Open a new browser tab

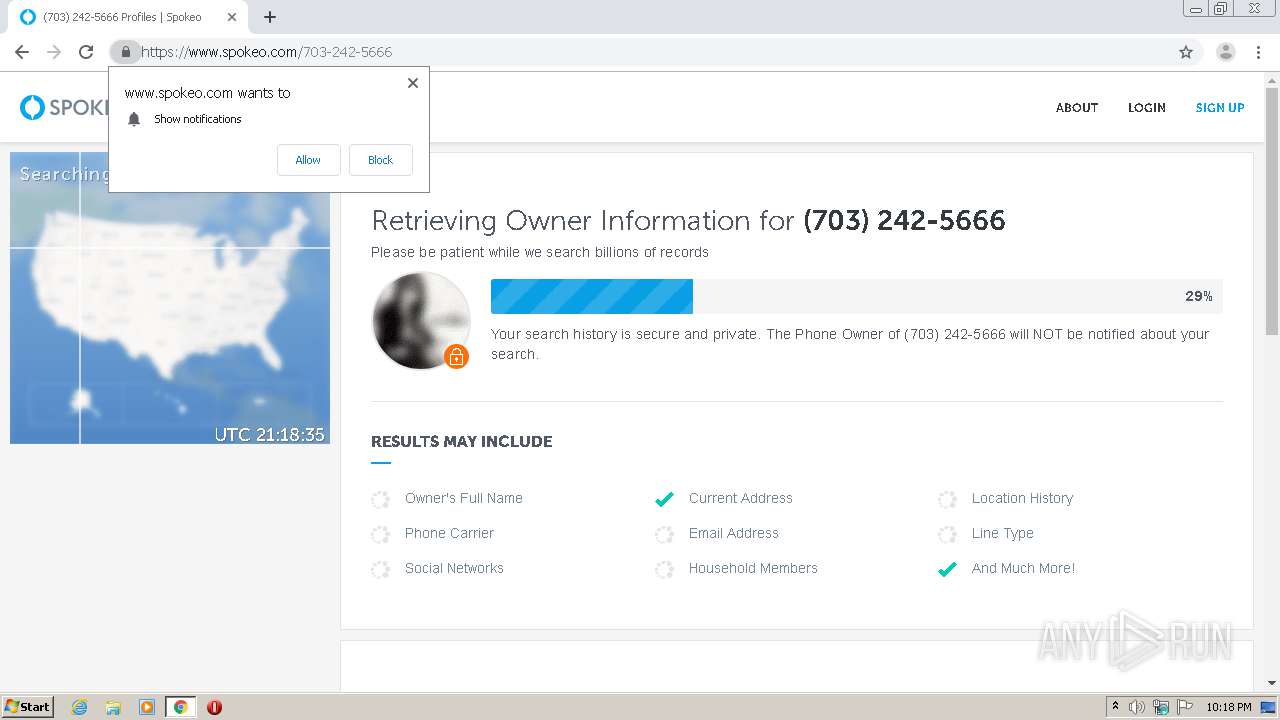click(x=270, y=17)
